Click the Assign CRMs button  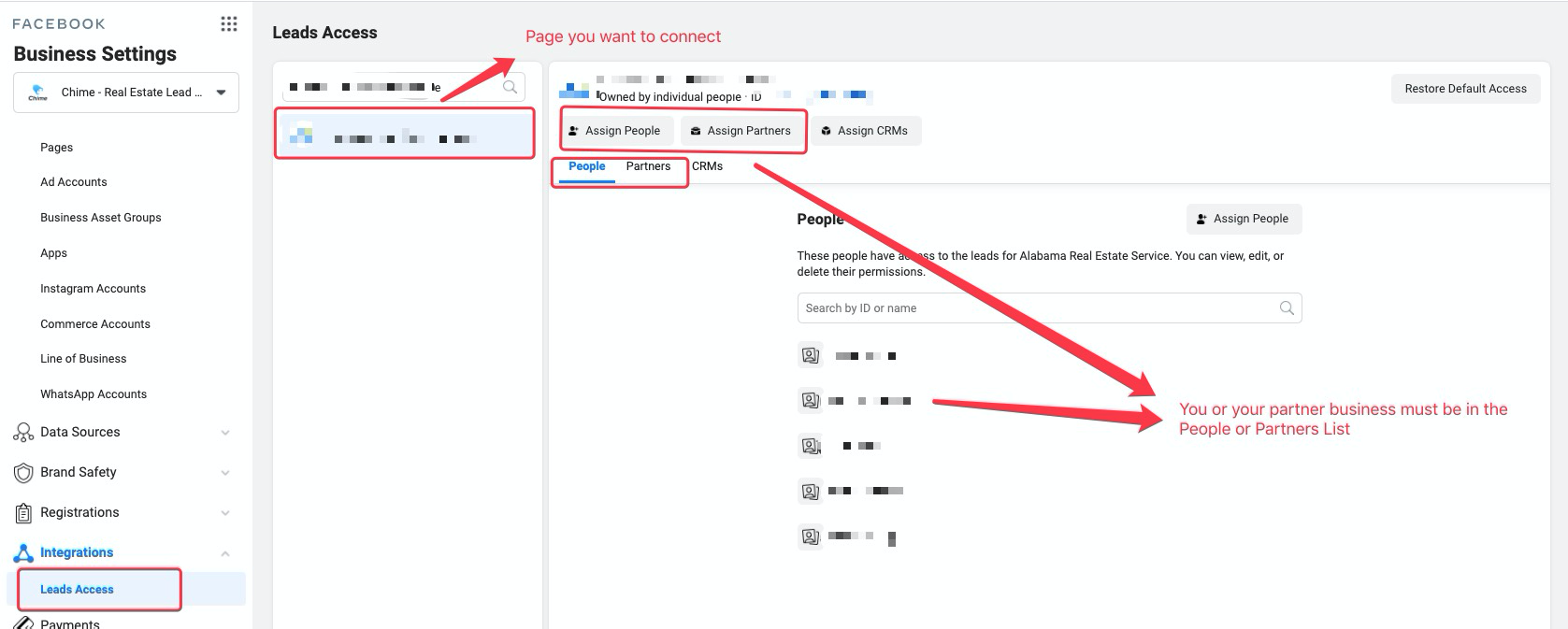point(865,131)
